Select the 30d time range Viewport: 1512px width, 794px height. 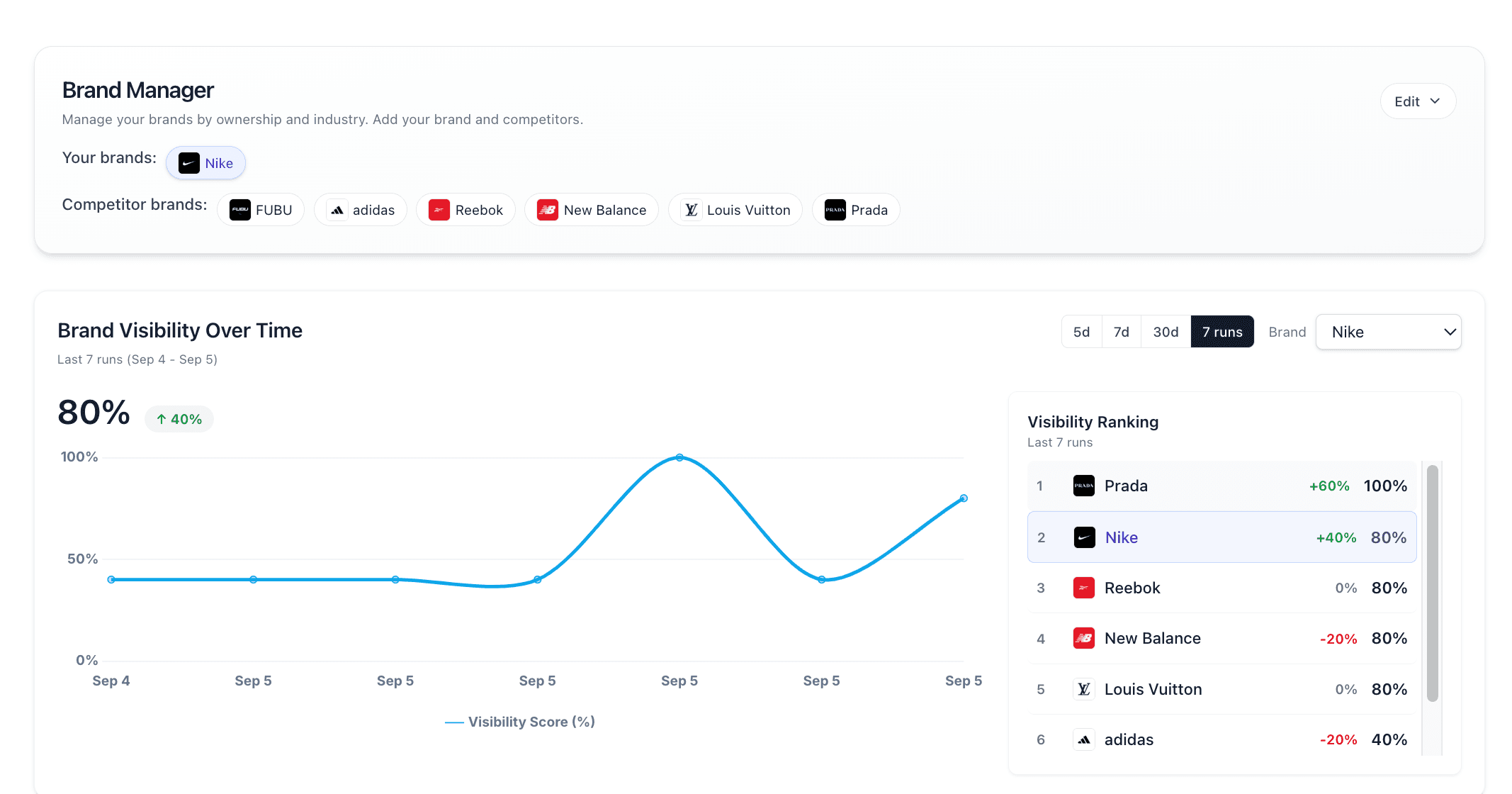[x=1166, y=332]
